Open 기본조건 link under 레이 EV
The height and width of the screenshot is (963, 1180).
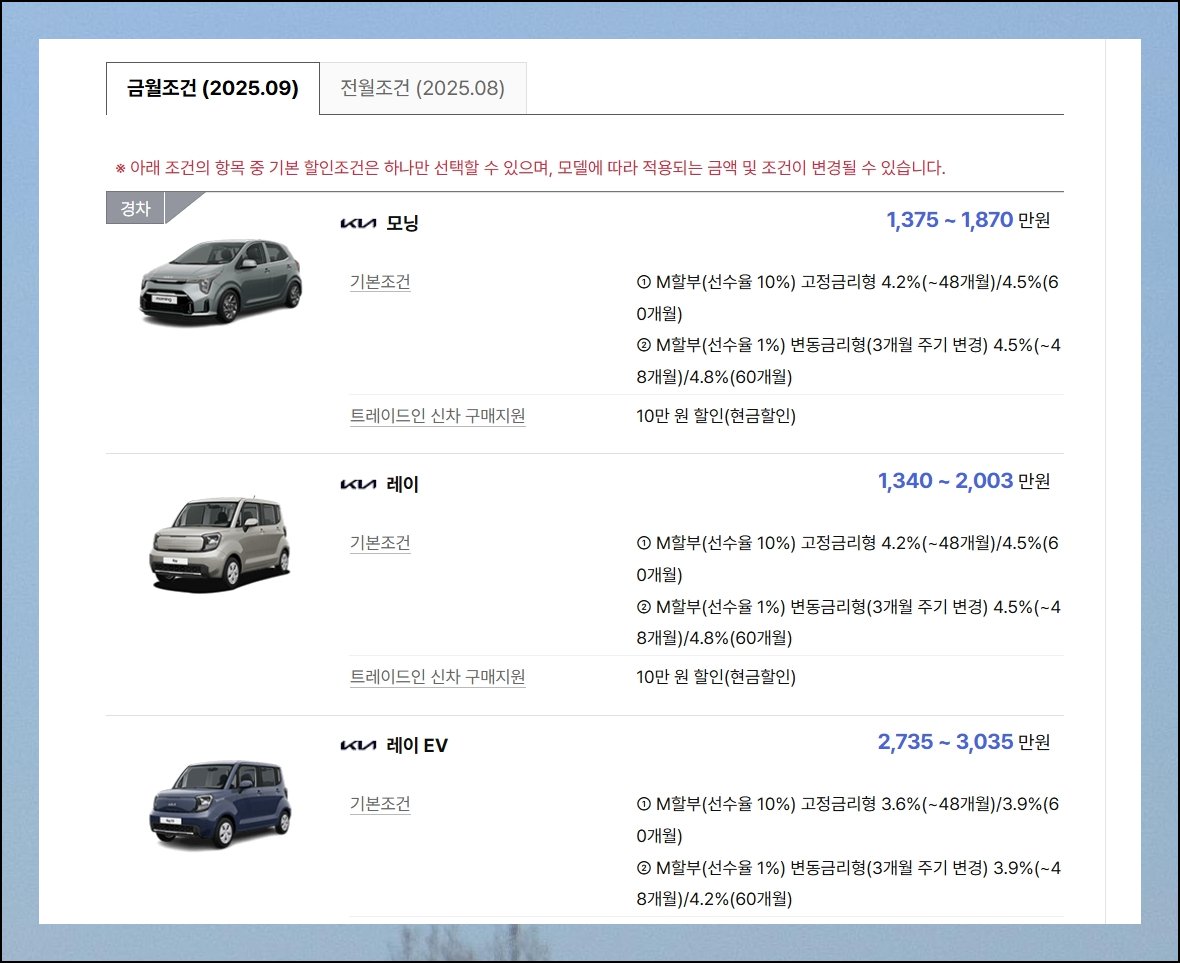click(x=380, y=804)
